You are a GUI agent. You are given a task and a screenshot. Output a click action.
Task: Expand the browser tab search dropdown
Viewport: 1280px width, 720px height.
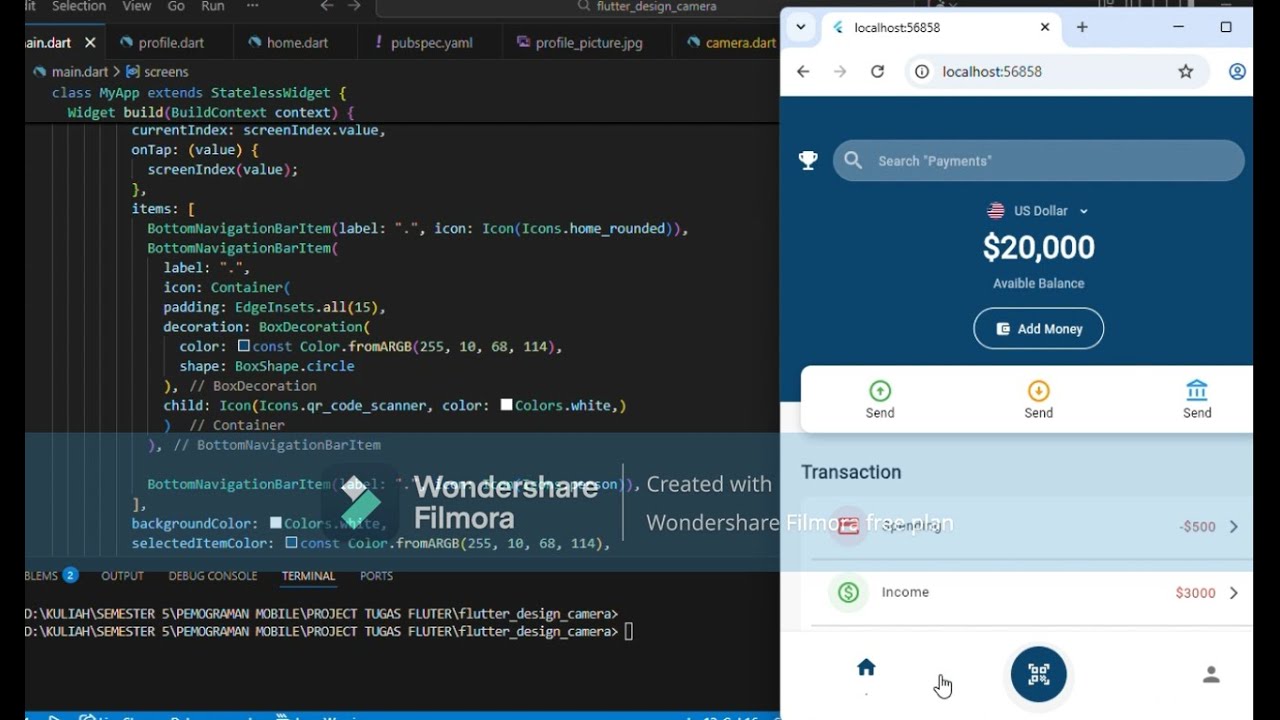tap(800, 27)
